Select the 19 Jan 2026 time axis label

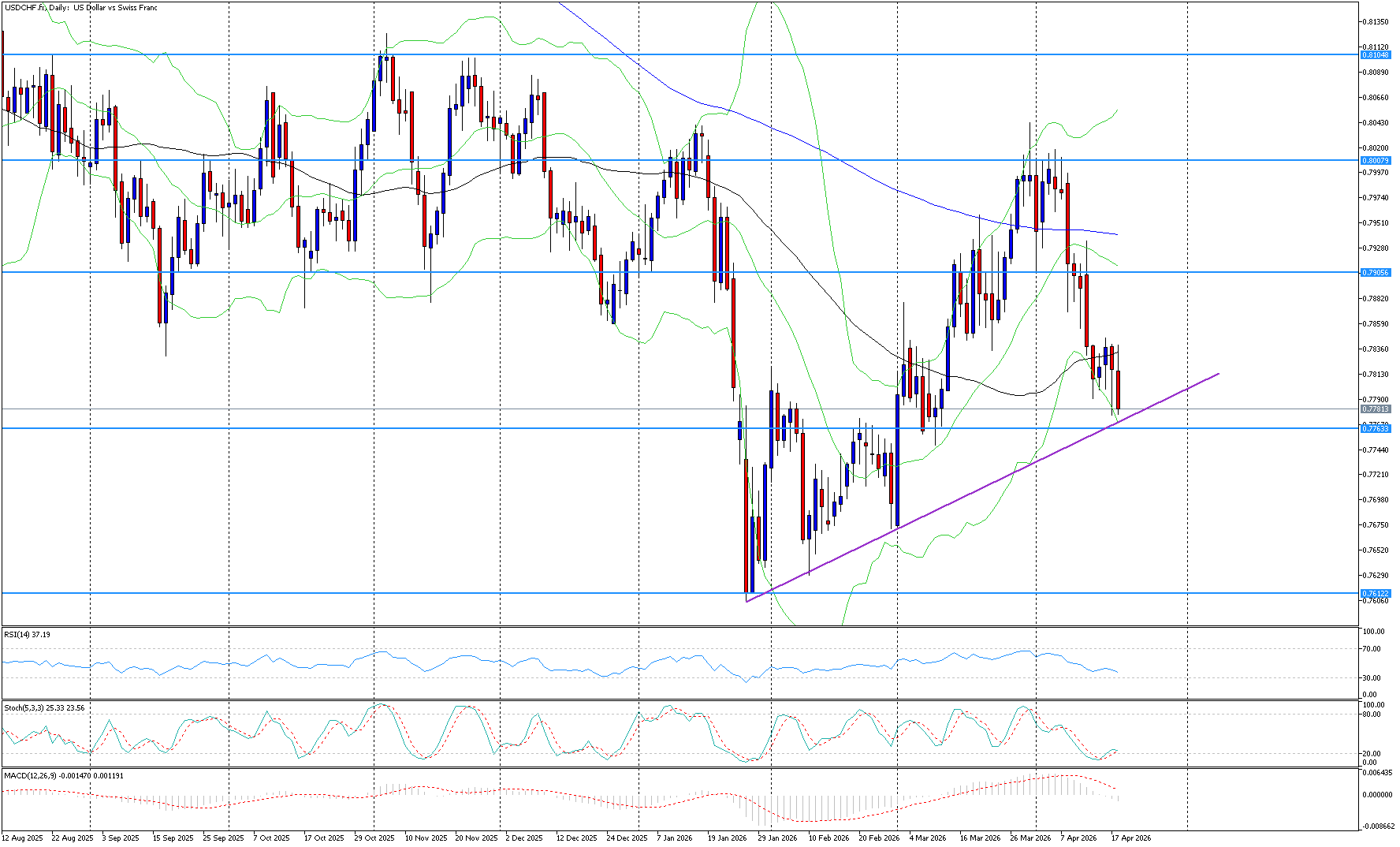[x=727, y=838]
